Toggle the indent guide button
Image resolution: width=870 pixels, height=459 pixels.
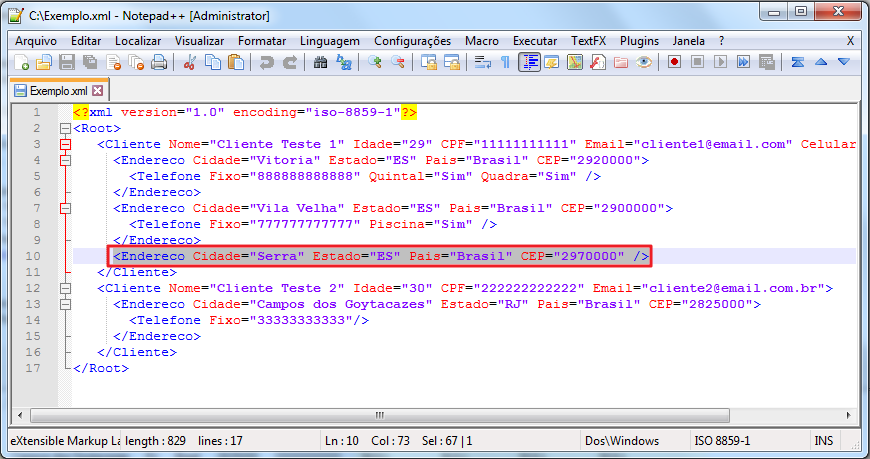(529, 62)
